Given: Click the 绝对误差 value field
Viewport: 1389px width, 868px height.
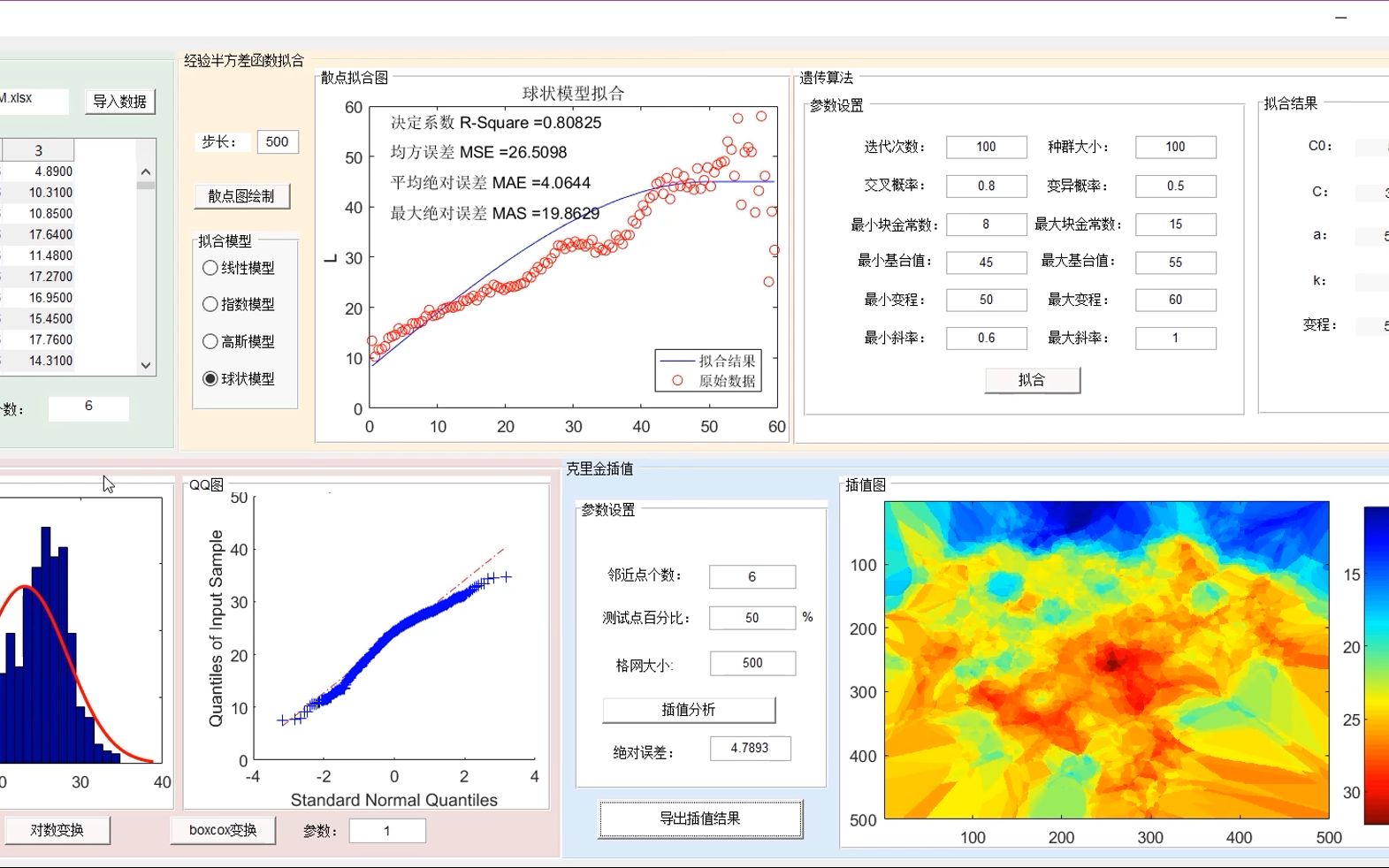Looking at the screenshot, I should point(750,748).
